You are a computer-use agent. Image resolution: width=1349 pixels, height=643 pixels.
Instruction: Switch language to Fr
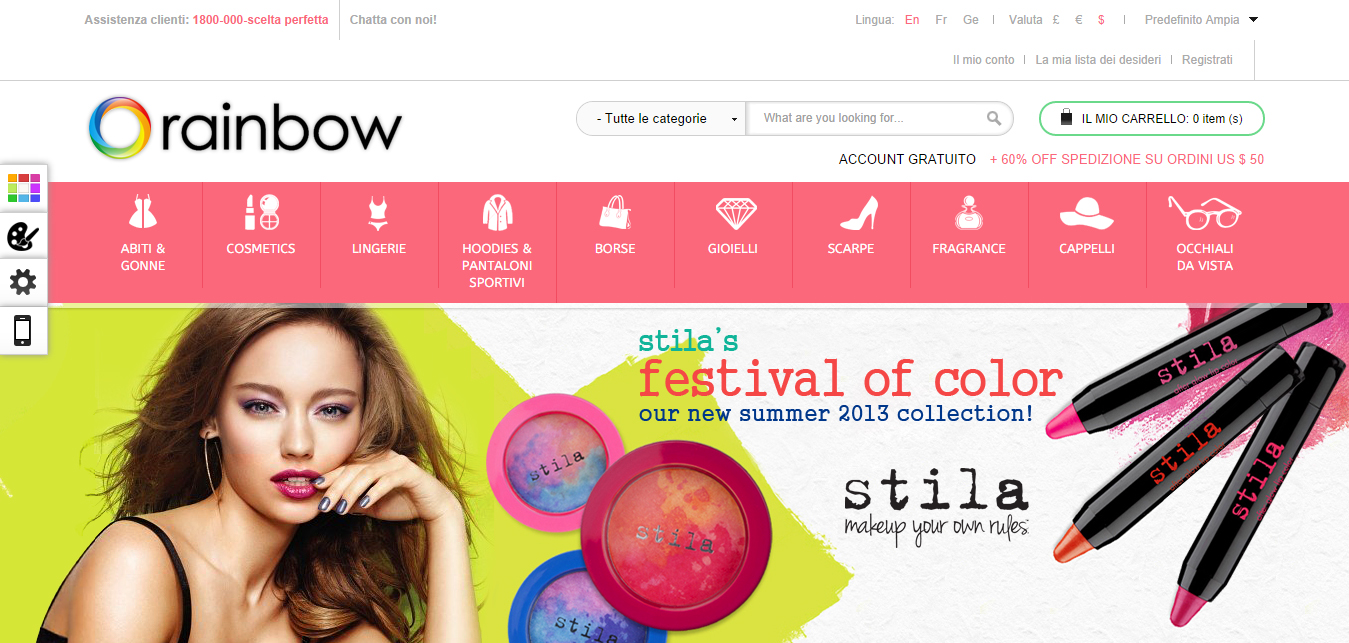[x=941, y=19]
